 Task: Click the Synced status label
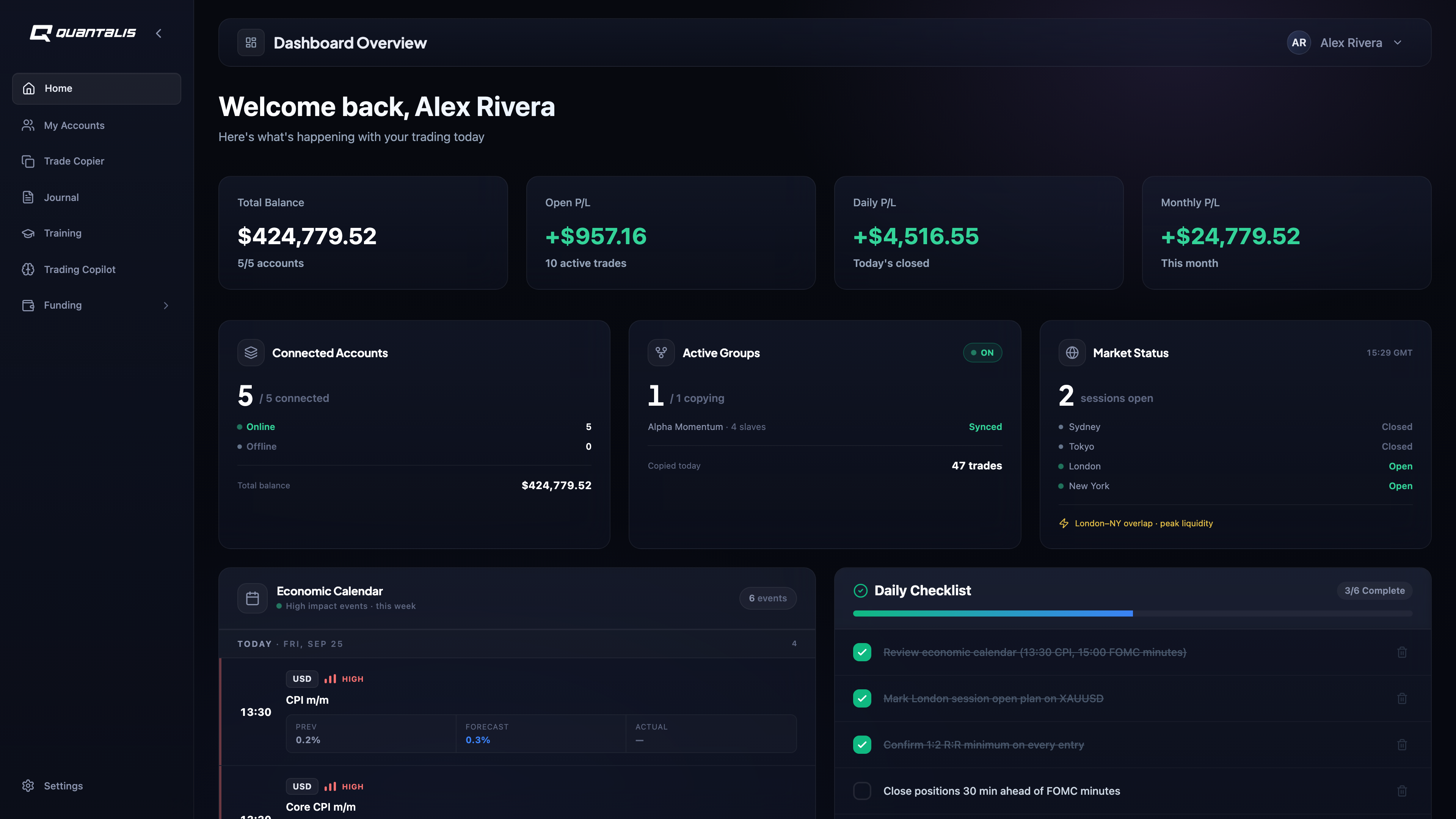pyautogui.click(x=985, y=427)
